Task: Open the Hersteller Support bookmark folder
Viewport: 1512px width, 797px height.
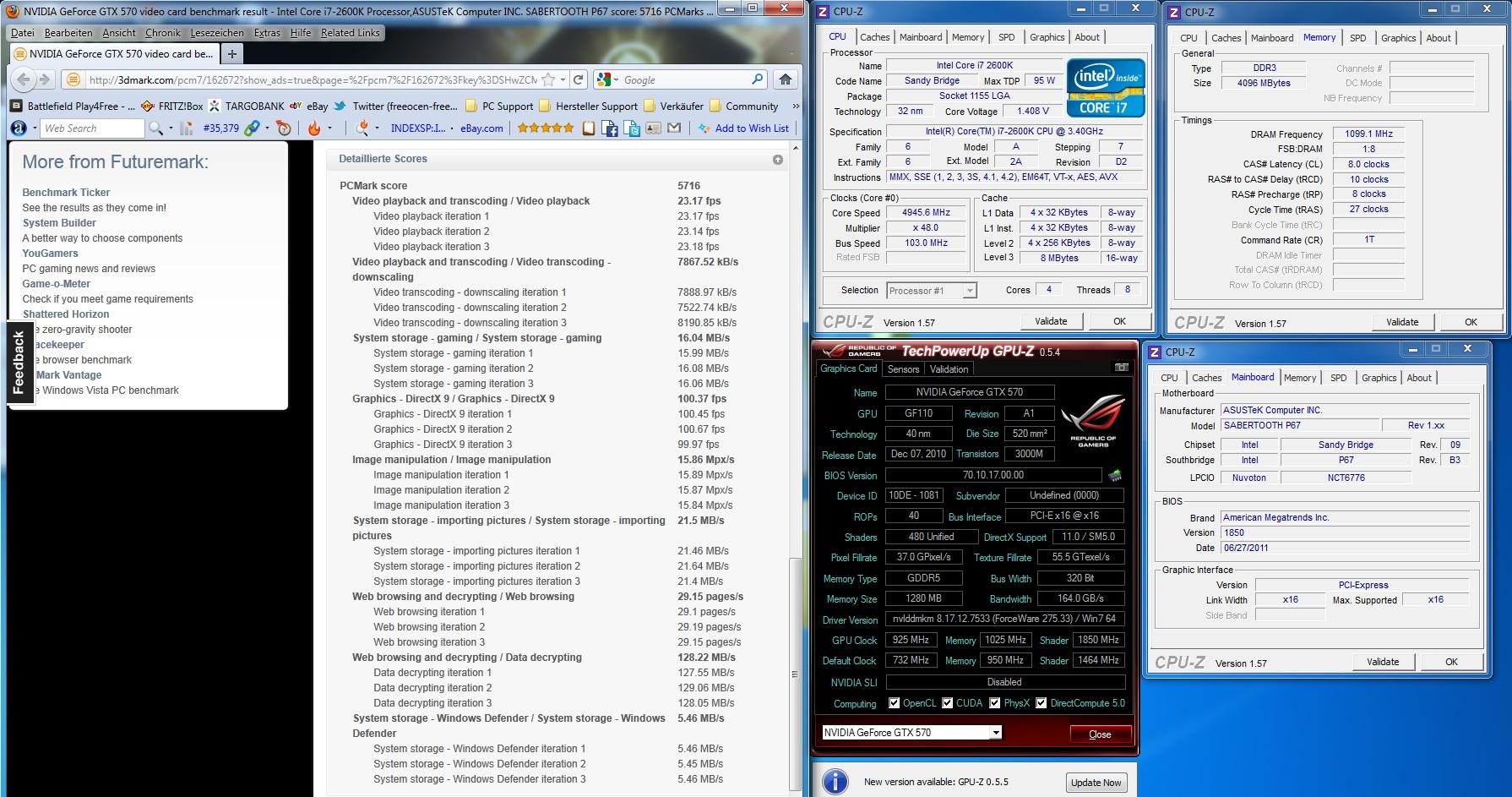Action: [x=587, y=106]
